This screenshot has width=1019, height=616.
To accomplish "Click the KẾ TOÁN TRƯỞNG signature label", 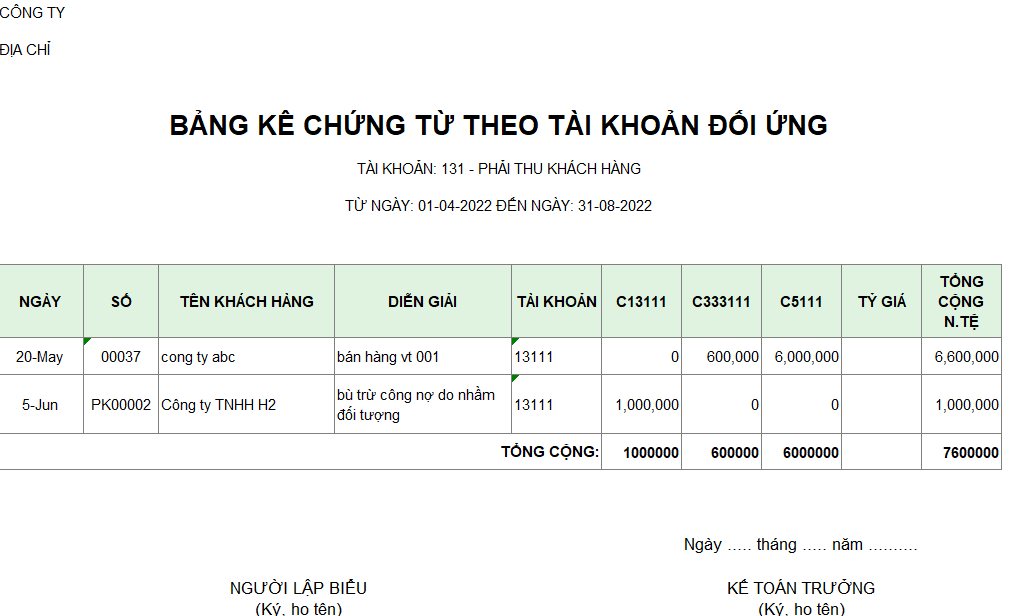I will tap(801, 588).
